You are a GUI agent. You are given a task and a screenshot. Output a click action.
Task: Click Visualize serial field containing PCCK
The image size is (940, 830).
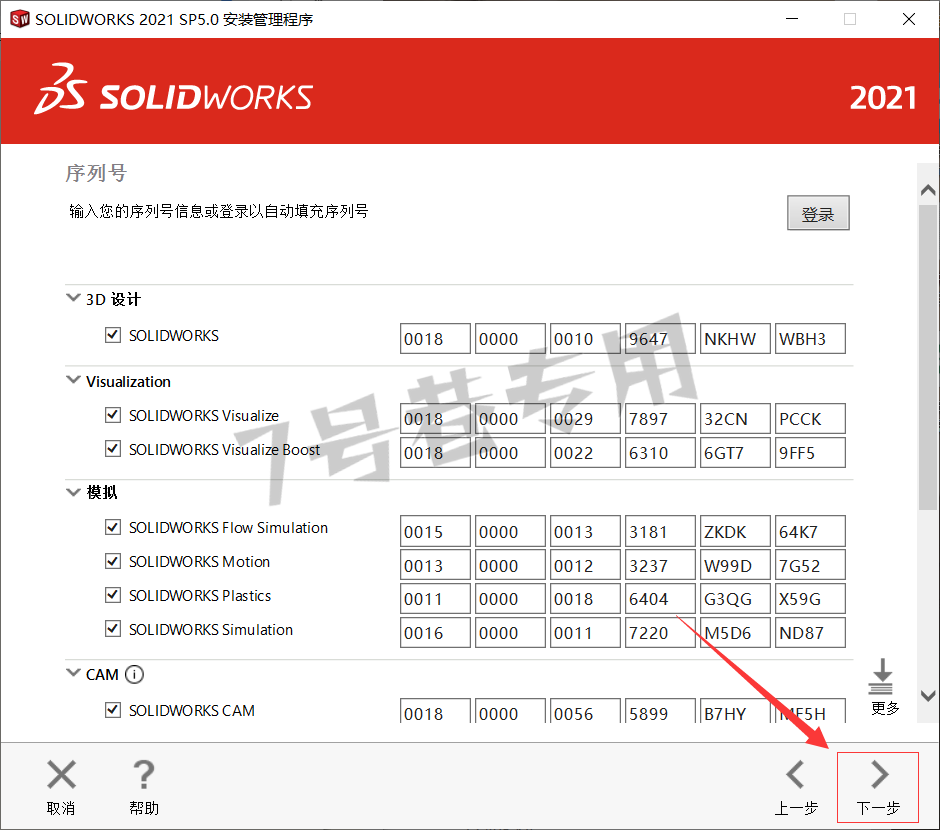[810, 419]
